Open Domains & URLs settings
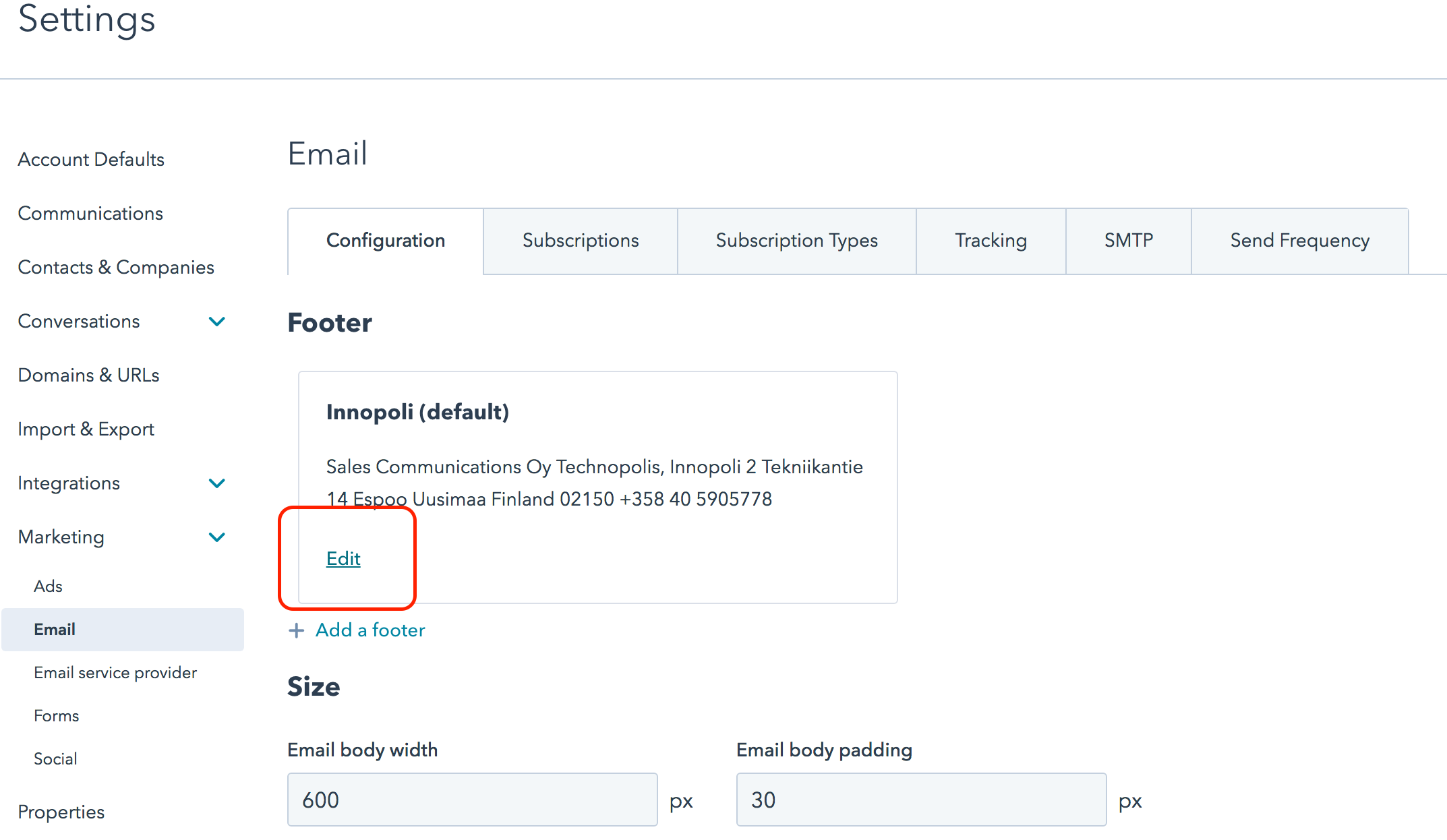The image size is (1447, 840). (88, 376)
